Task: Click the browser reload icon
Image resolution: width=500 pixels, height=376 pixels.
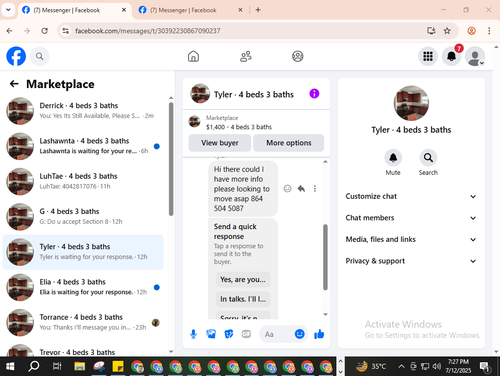Action: (44, 31)
